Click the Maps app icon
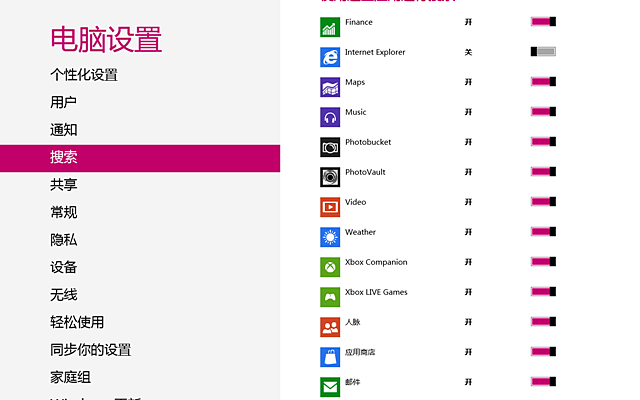This screenshot has height=400, width=640. point(330,87)
